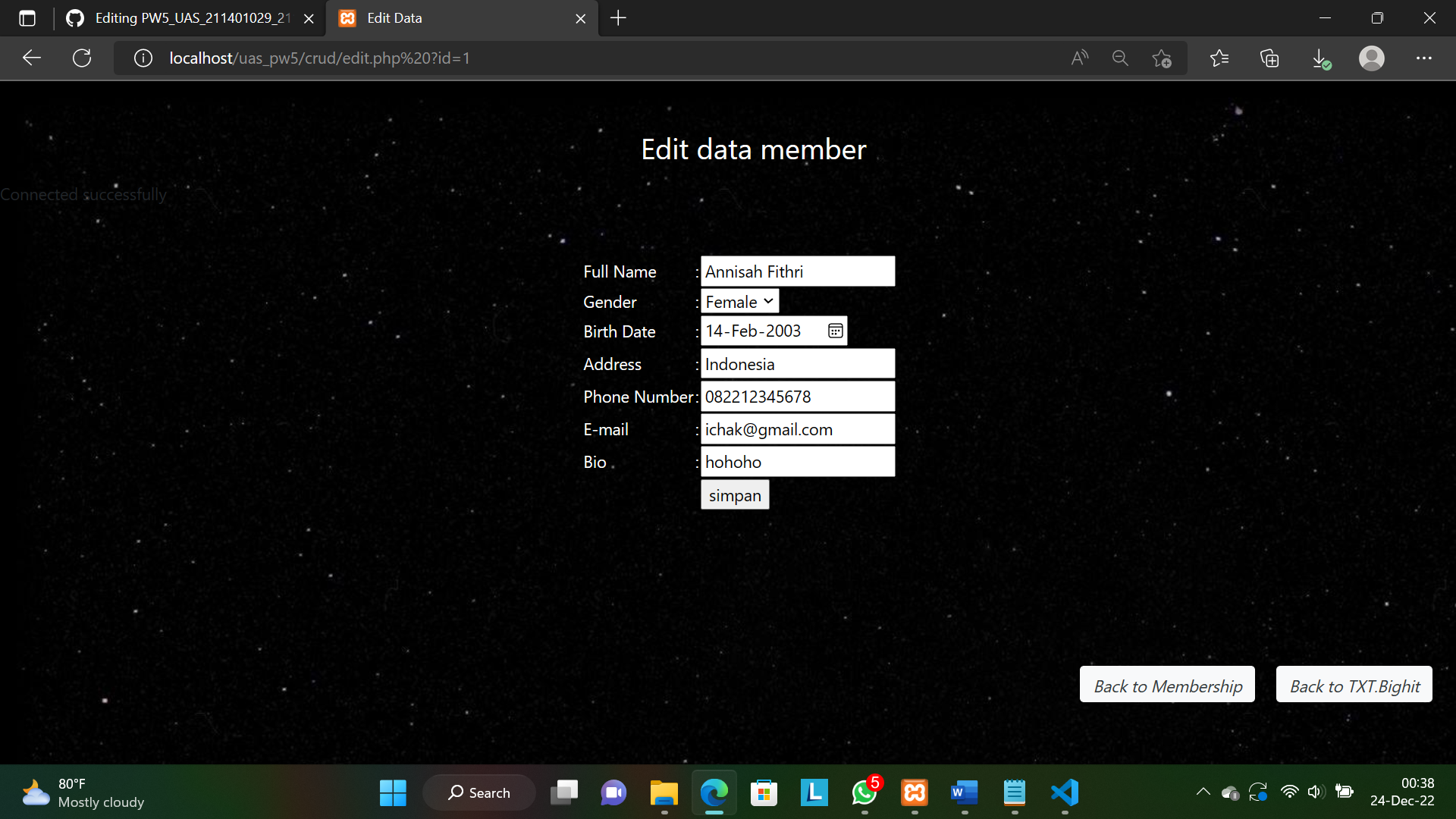1456x819 pixels.
Task: Click the Back to Membership button
Action: [1166, 685]
